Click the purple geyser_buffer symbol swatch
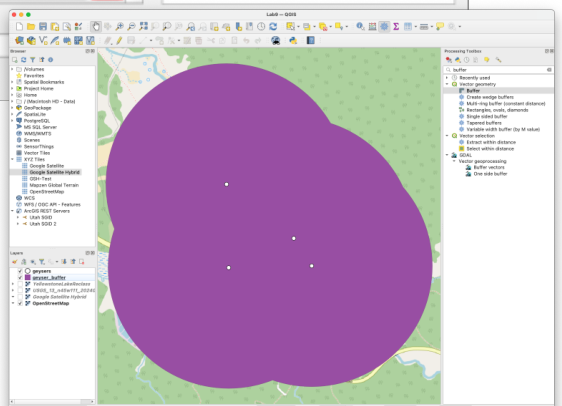Image resolution: width=562 pixels, height=406 pixels. (x=28, y=277)
